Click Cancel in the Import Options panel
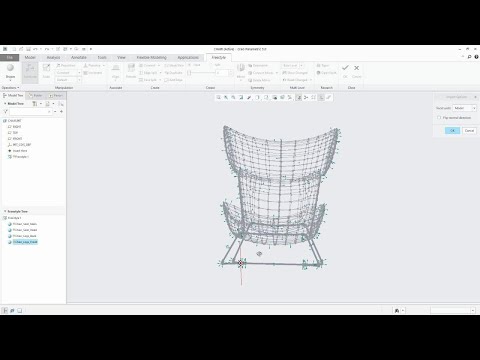Screen dimensions: 480x360 (x=469, y=131)
